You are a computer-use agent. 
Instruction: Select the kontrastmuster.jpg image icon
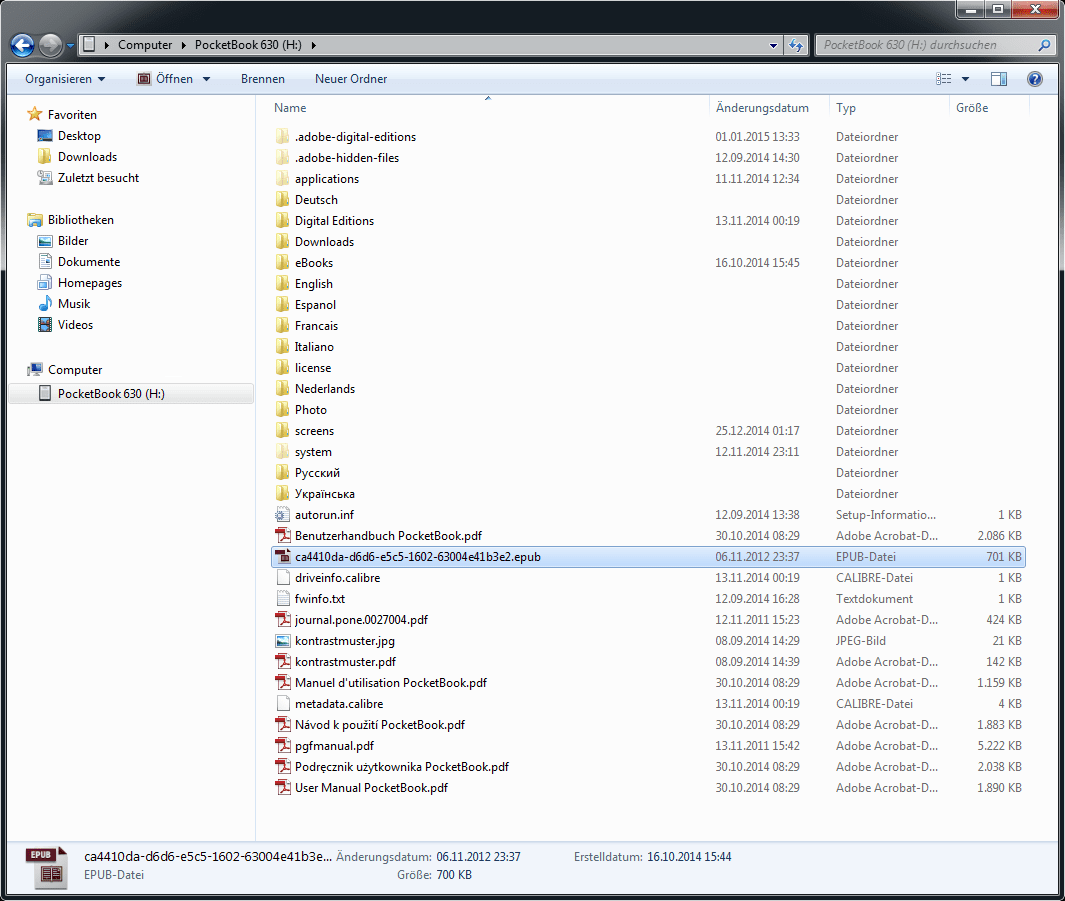point(283,641)
